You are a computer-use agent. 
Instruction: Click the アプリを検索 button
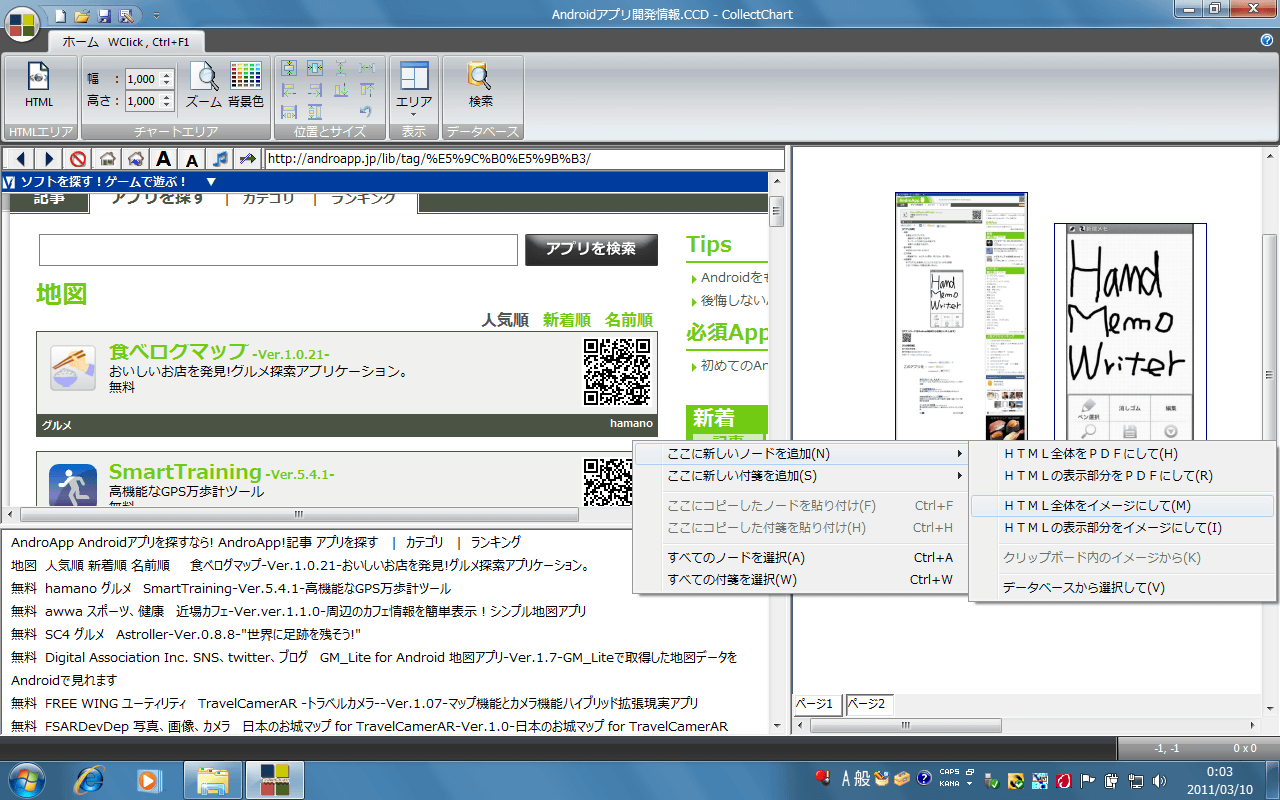[x=591, y=249]
